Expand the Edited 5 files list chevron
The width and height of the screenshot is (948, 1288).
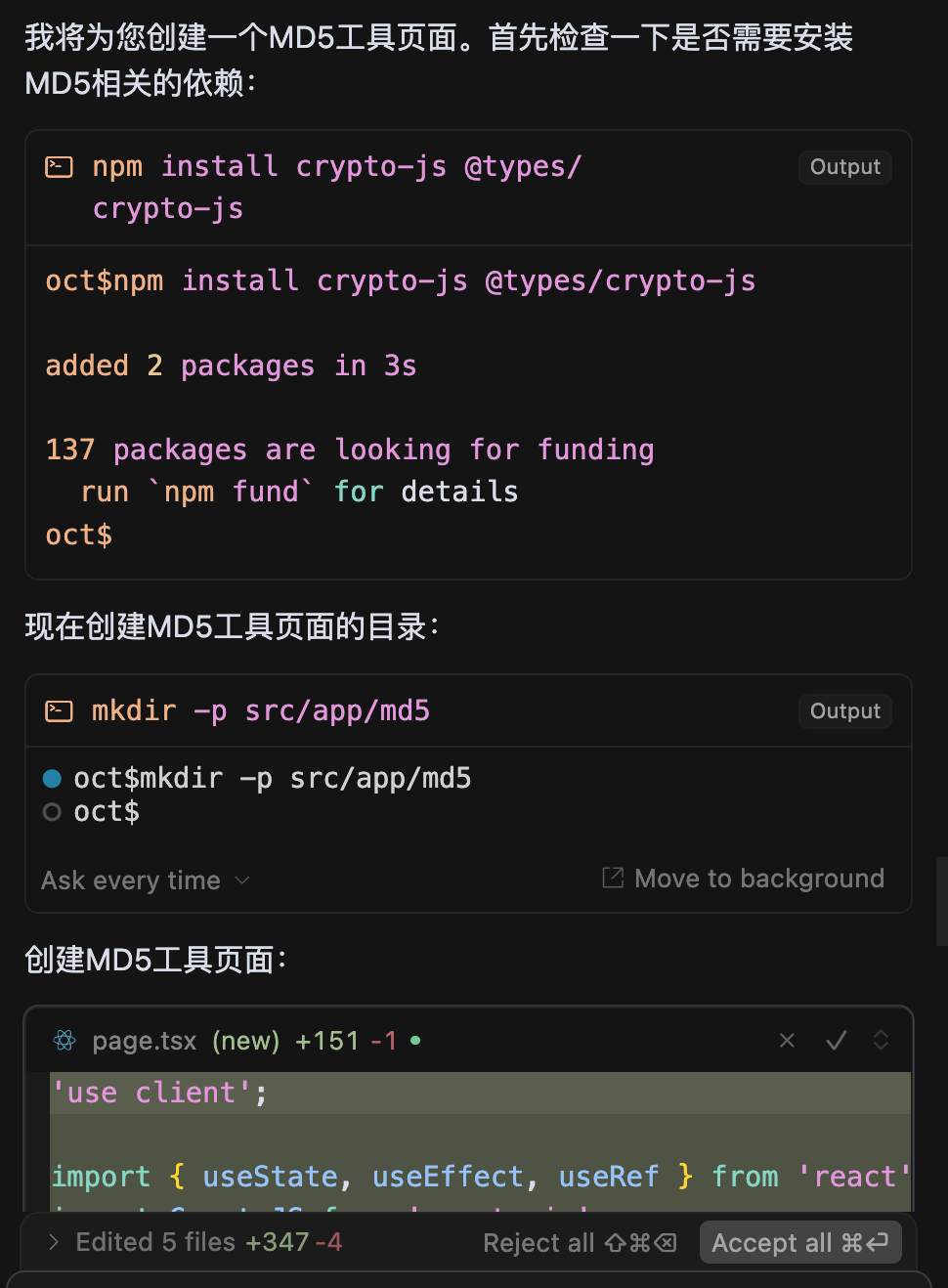click(54, 1242)
